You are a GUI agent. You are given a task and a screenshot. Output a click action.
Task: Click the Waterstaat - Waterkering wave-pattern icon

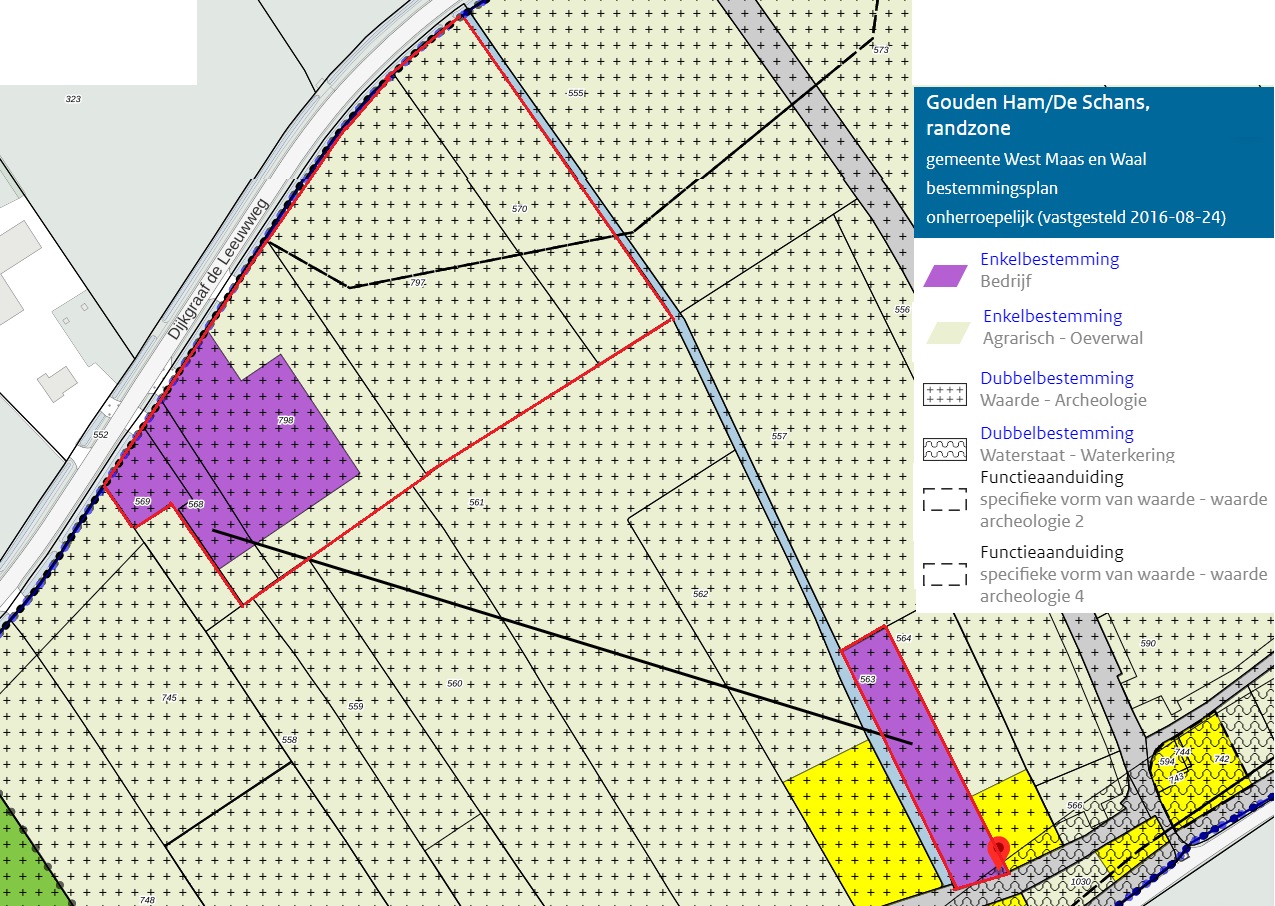(x=944, y=448)
